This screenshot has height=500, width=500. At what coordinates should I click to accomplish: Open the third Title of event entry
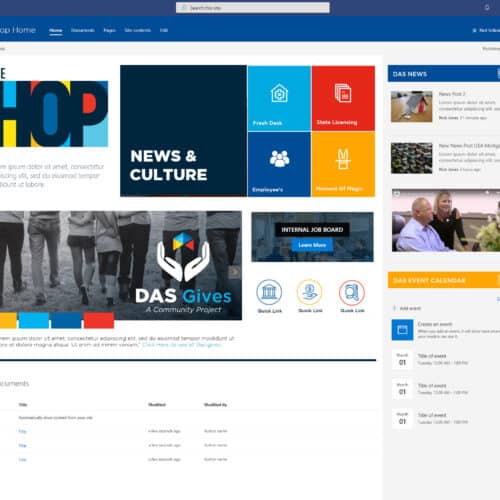(x=432, y=415)
